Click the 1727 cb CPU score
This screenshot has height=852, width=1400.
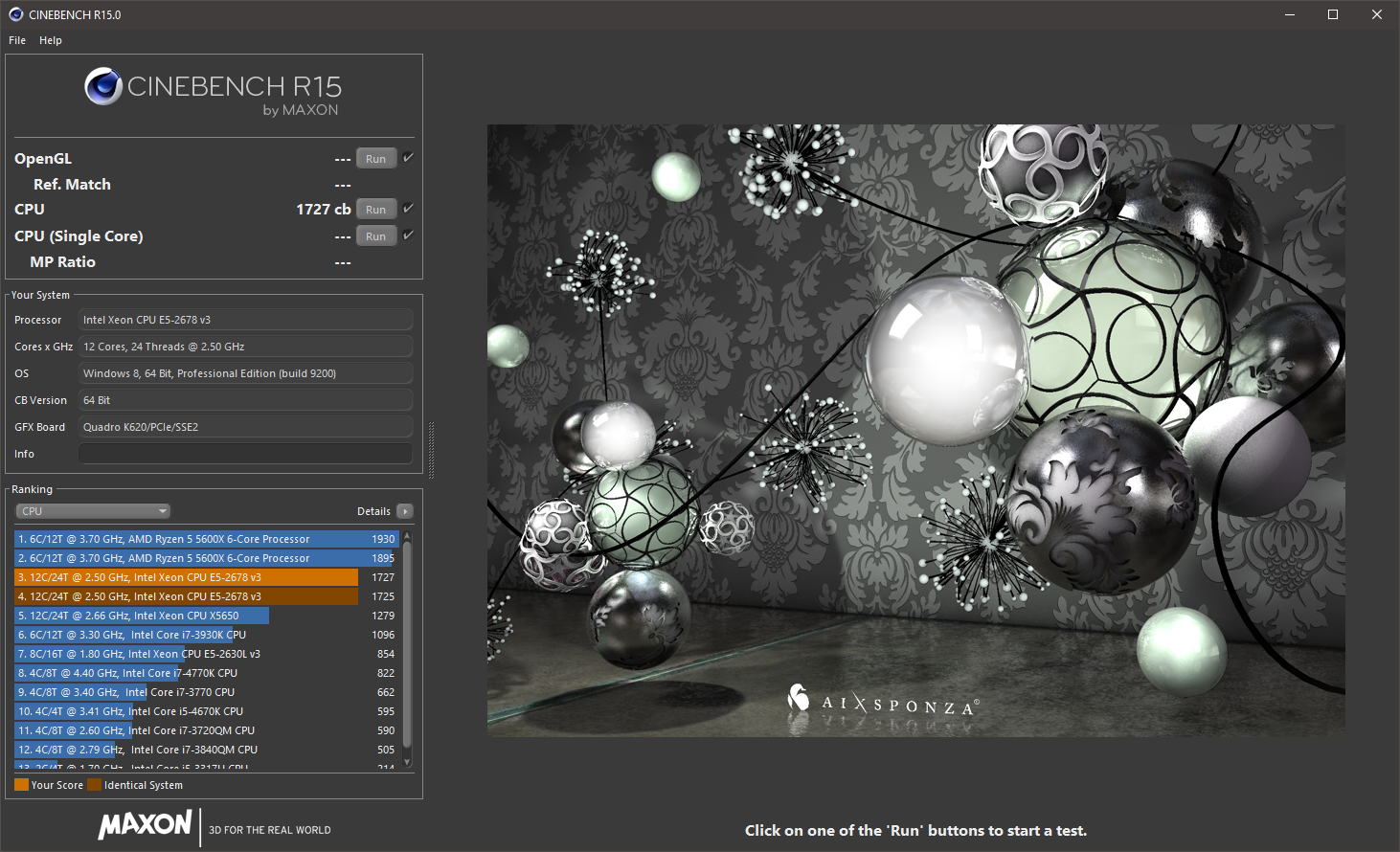pyautogui.click(x=324, y=209)
